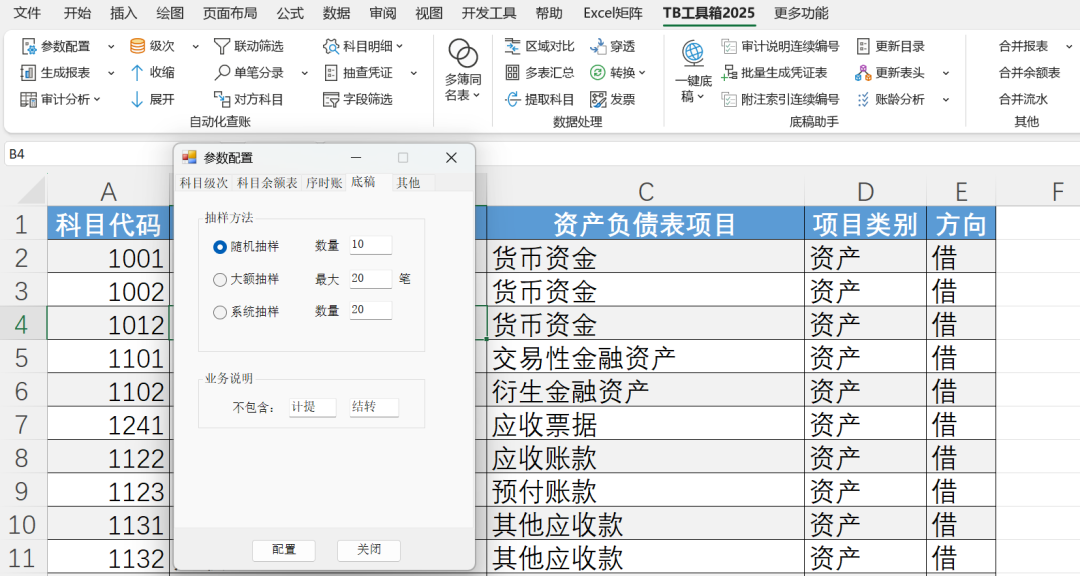Image resolution: width=1080 pixels, height=576 pixels.
Task: Click the 生成报表 ribbon icon
Action: (28, 72)
